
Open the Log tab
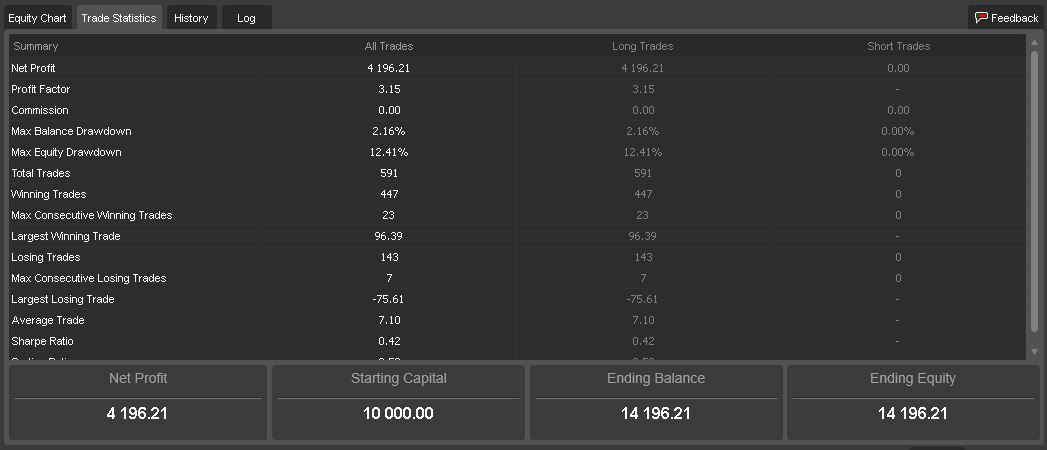coord(246,18)
